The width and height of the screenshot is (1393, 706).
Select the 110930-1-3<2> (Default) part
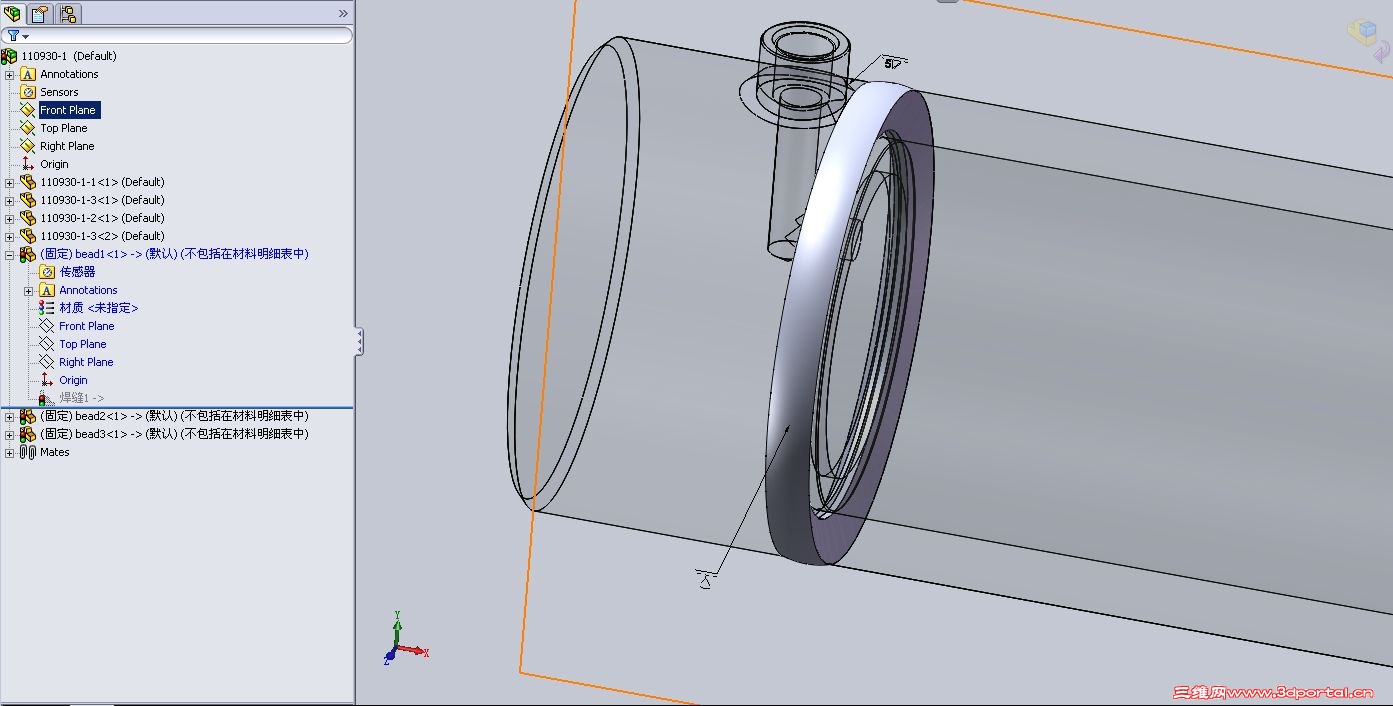pyautogui.click(x=102, y=236)
